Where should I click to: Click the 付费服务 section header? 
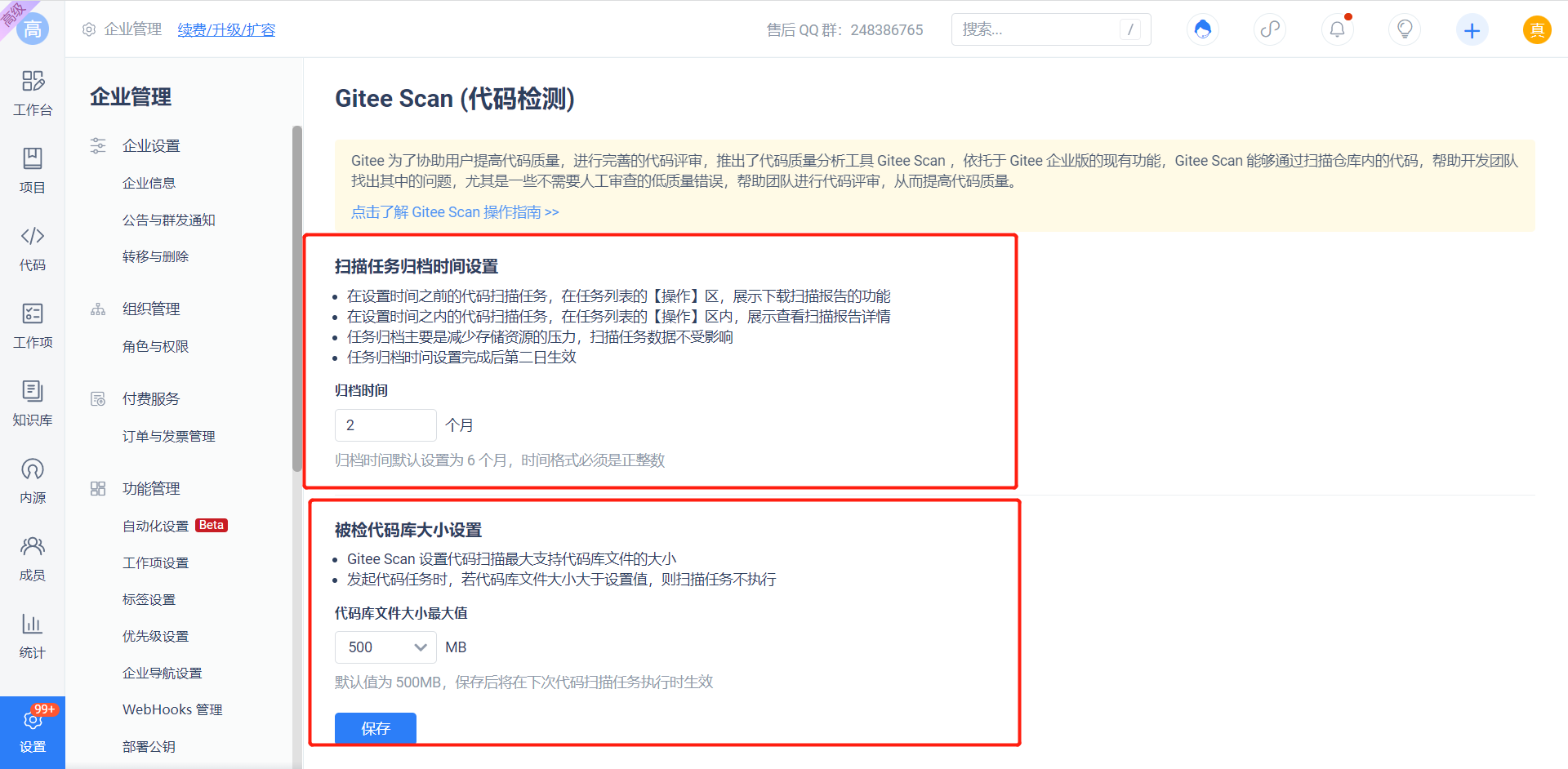(151, 398)
